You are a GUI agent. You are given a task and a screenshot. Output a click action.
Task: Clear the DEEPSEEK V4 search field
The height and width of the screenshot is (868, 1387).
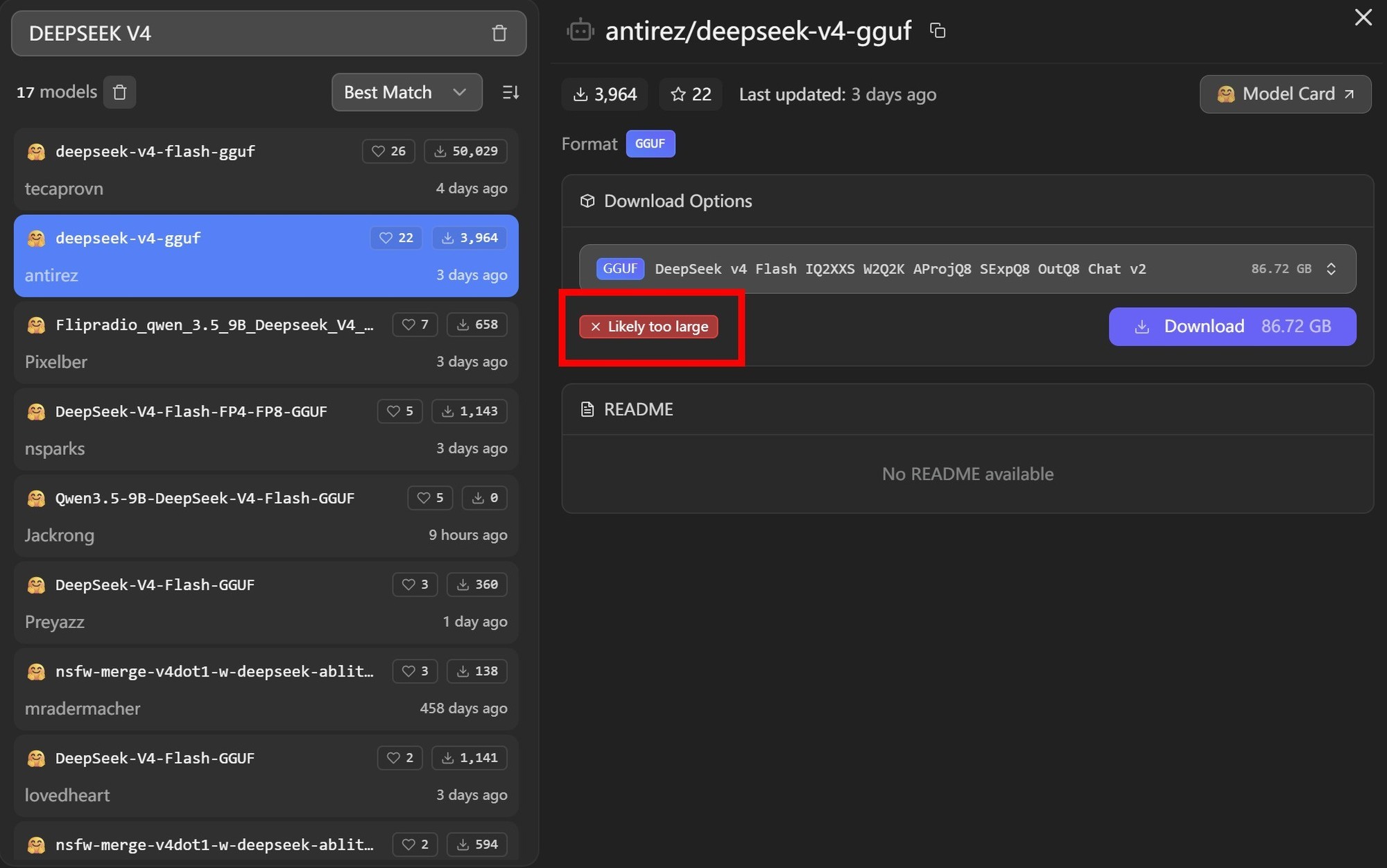[x=499, y=33]
